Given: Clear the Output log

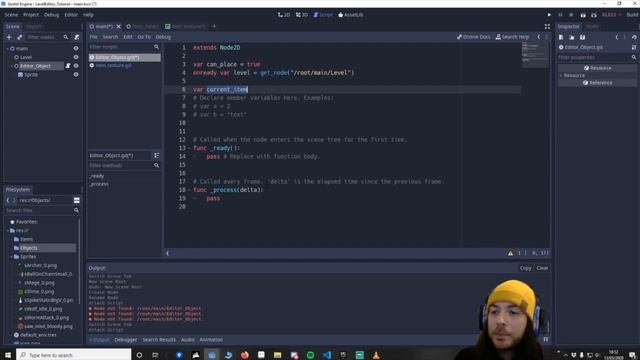Looking at the screenshot, I should coord(542,268).
